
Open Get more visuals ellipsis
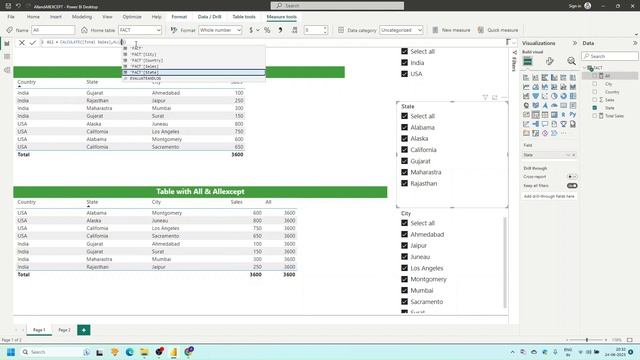(x=564, y=133)
